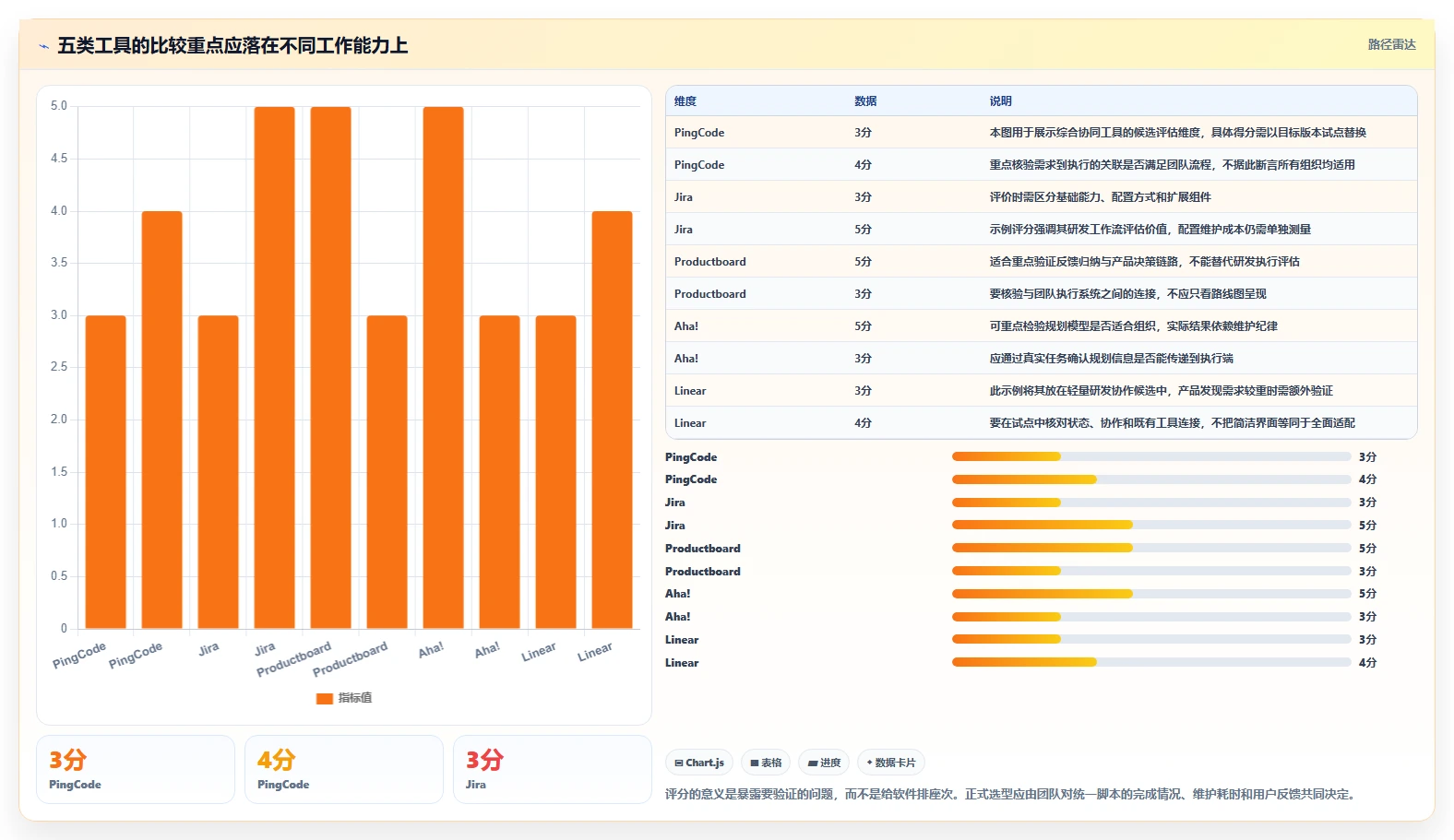The image size is (1454, 840).
Task: Click the Linear bar with value 4.0
Action: click(x=613, y=420)
